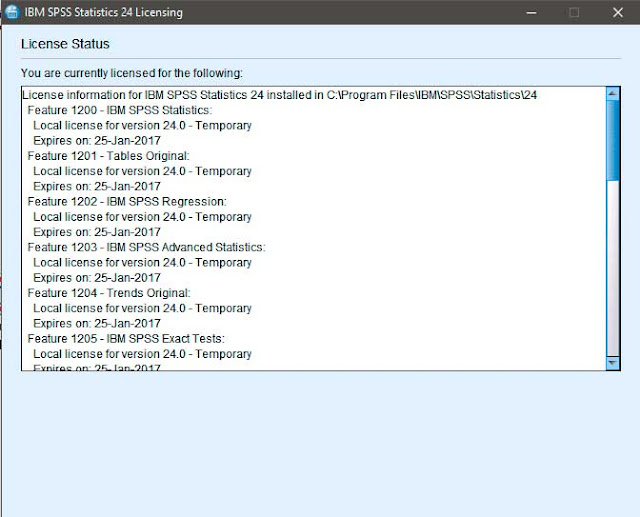Select 'Feature 1205 - IBM SPSS Exact Tests:' line
The width and height of the screenshot is (640, 517).
pos(126,339)
